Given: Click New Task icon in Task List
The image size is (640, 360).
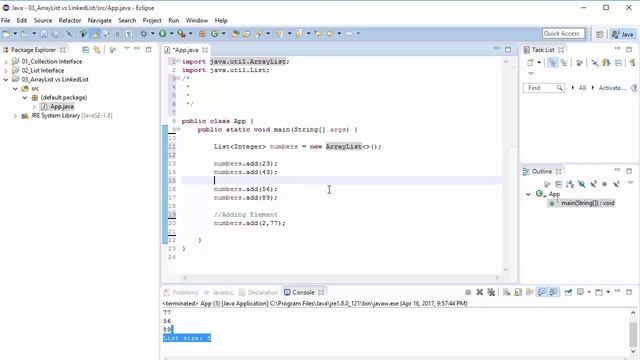Looking at the screenshot, I should coord(530,62).
